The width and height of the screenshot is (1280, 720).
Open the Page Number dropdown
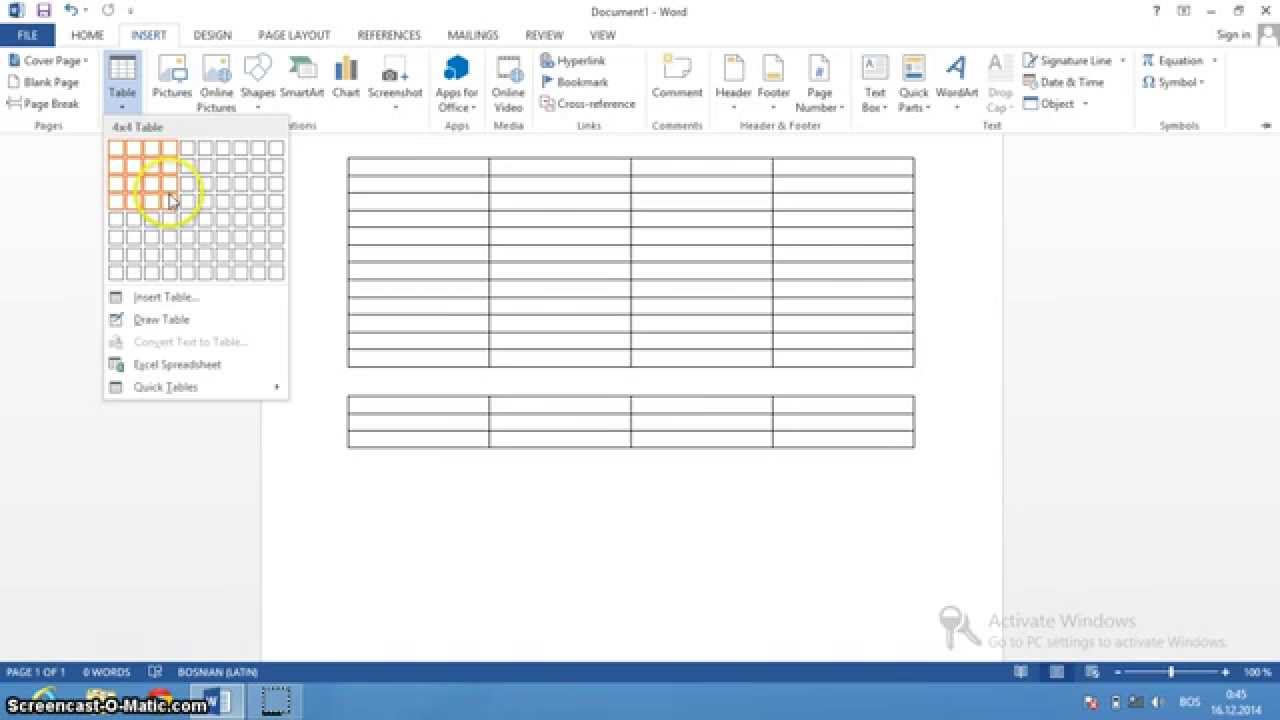pyautogui.click(x=819, y=84)
